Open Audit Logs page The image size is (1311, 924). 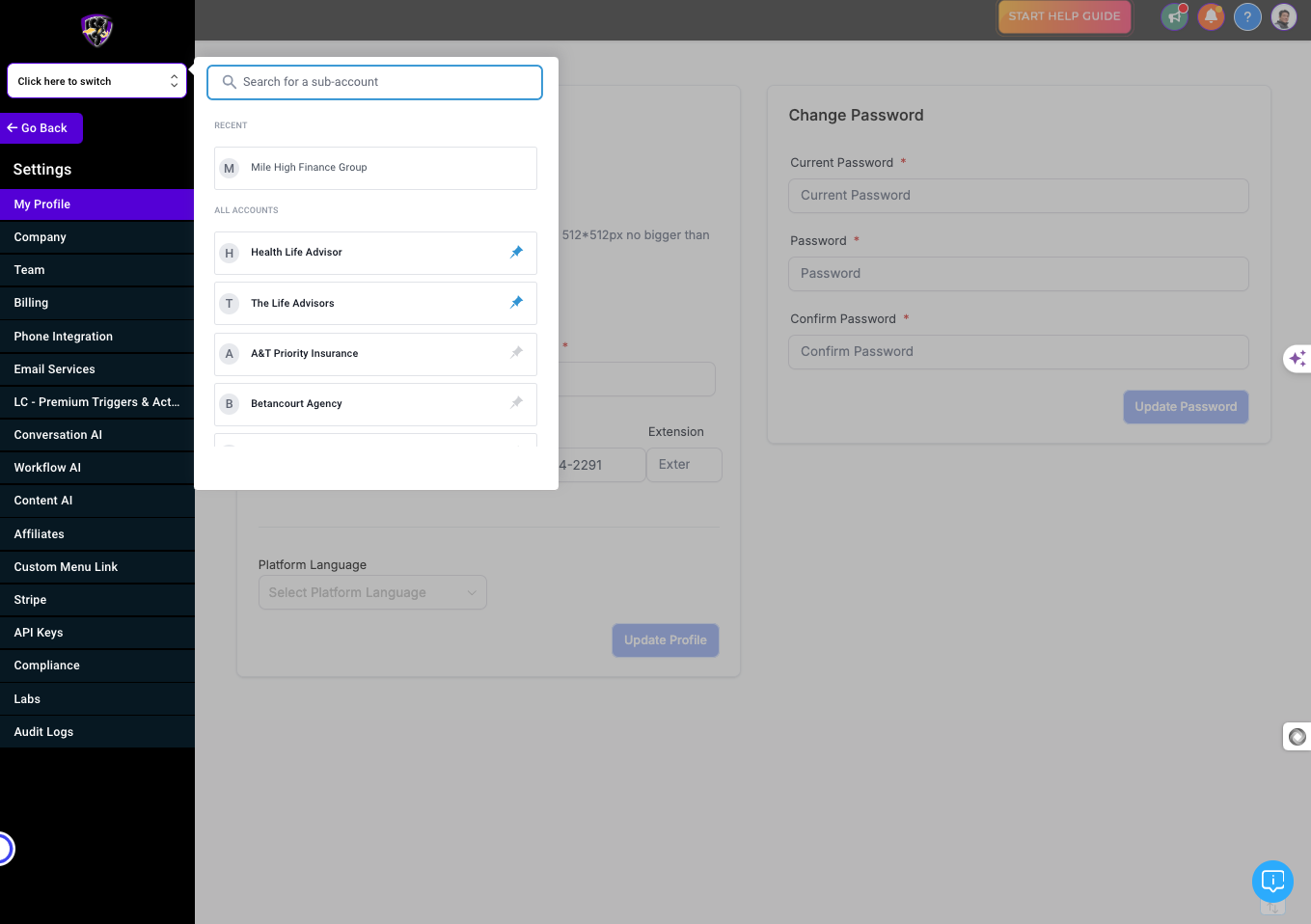pos(96,732)
